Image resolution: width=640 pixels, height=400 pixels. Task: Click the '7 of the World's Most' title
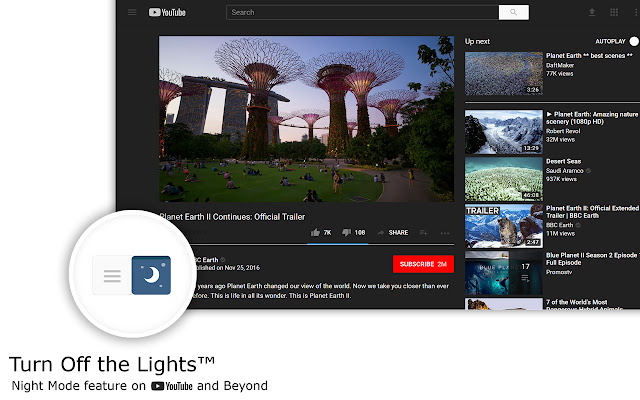coord(576,302)
